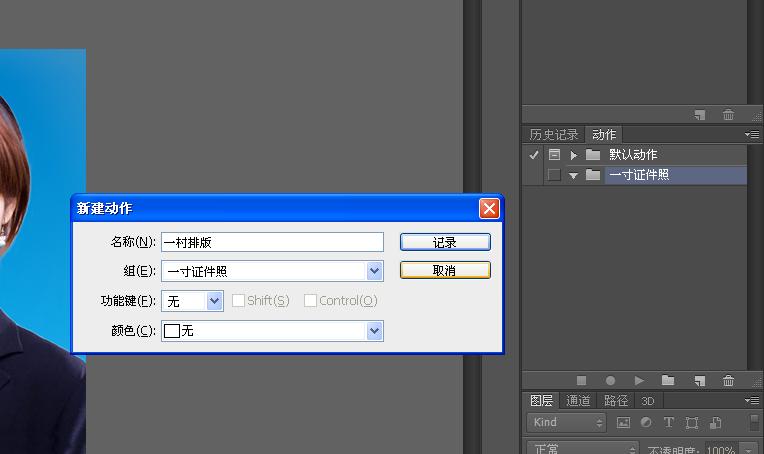Toggle dialog box for 一寸证件照 row

point(554,174)
